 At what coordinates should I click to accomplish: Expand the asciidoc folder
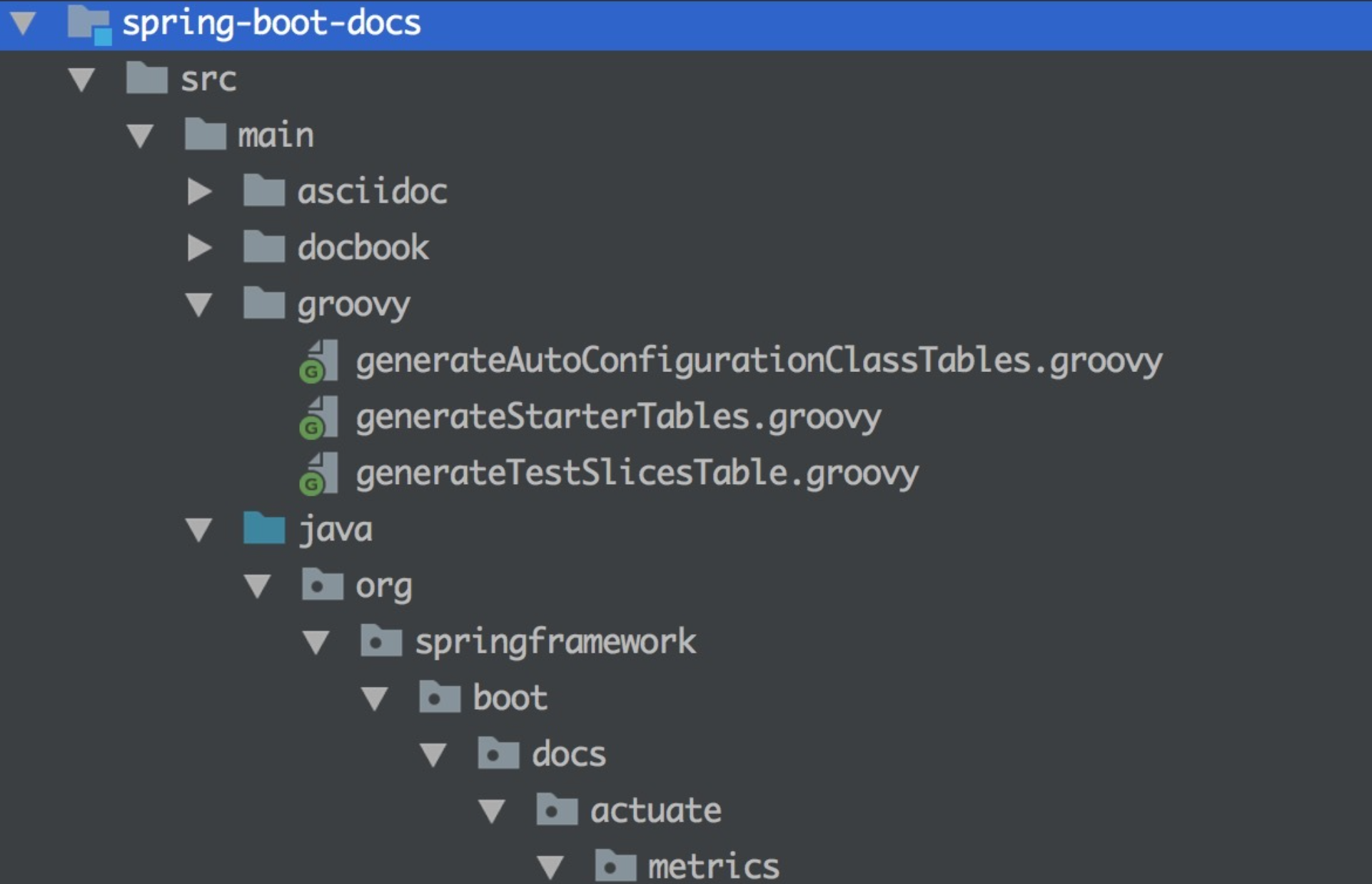(201, 191)
